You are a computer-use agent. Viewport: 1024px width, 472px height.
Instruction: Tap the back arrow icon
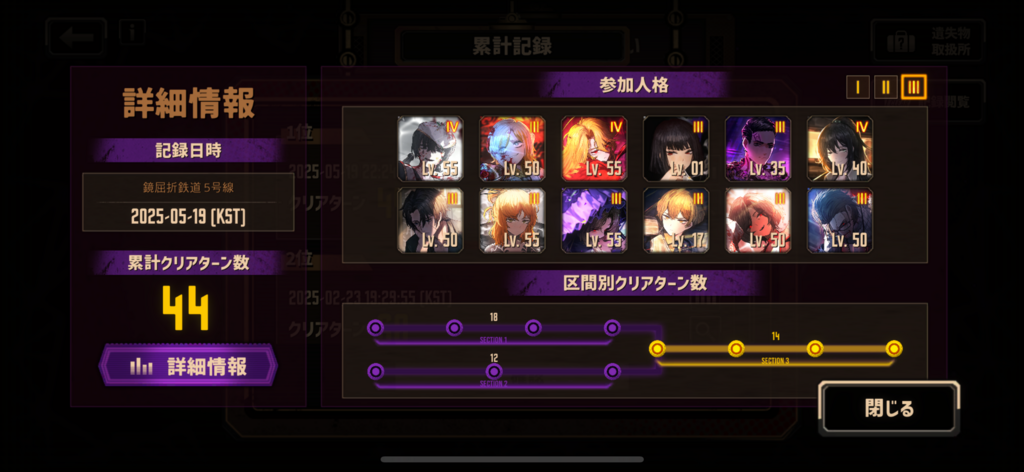tap(76, 36)
